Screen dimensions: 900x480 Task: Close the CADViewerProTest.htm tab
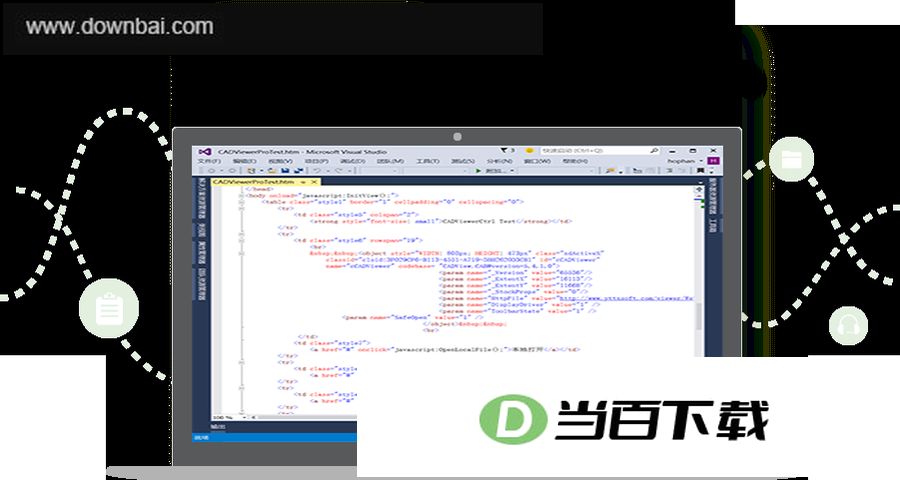314,181
